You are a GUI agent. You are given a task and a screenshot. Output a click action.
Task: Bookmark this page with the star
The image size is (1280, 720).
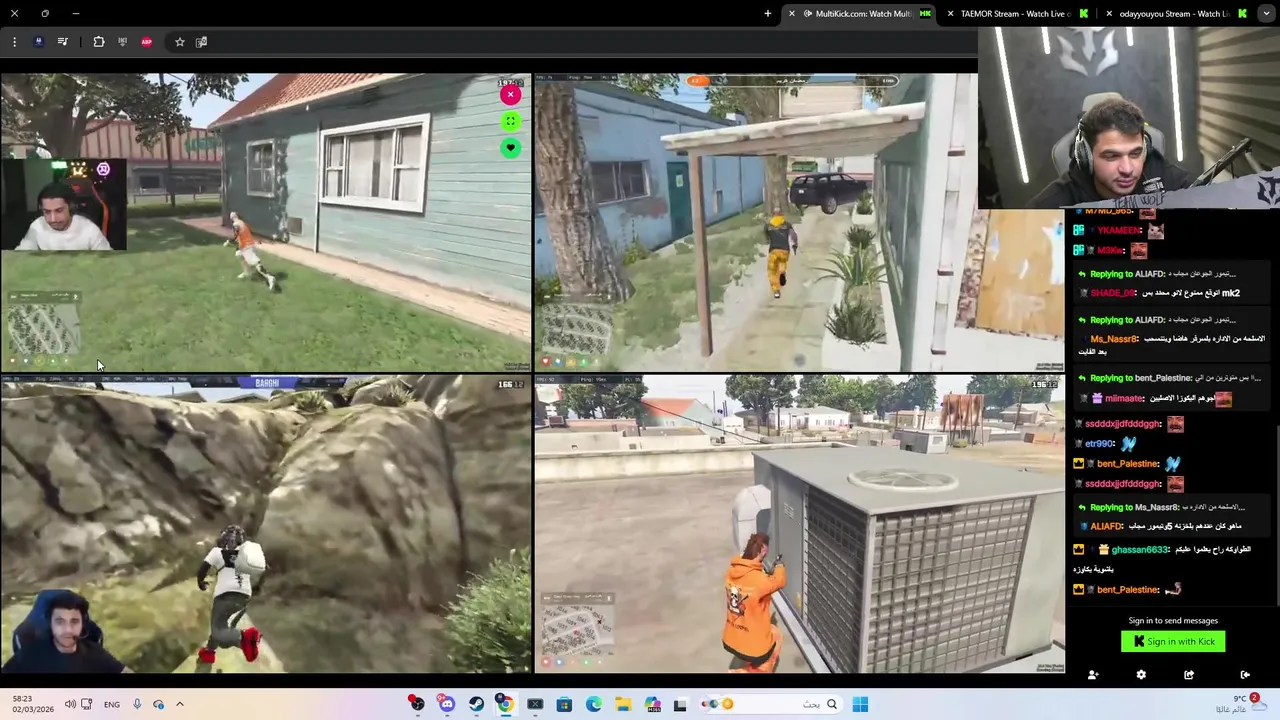pyautogui.click(x=180, y=42)
